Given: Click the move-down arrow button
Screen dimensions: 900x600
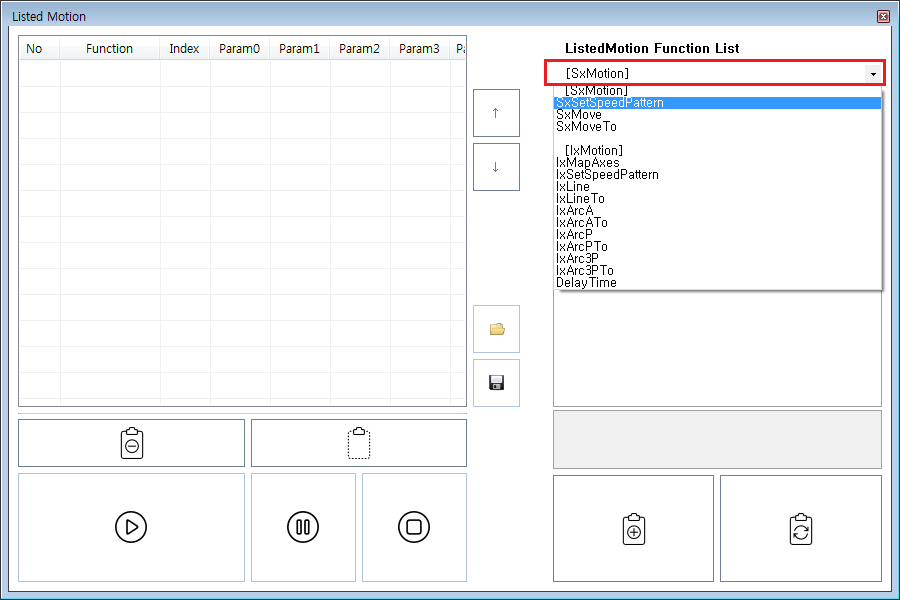Looking at the screenshot, I should [x=496, y=167].
